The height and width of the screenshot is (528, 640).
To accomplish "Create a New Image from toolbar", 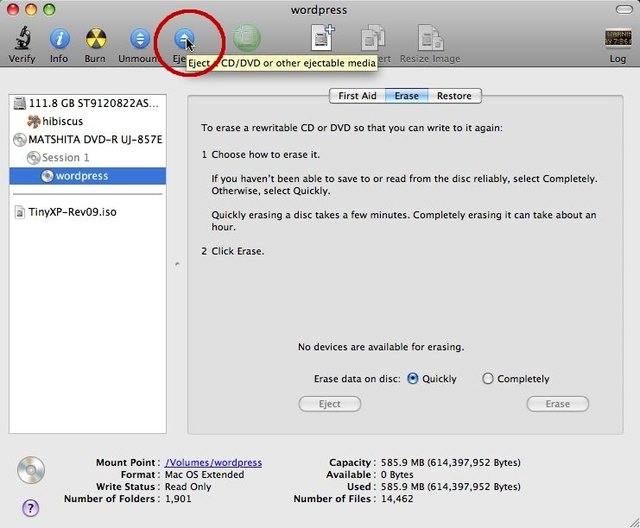I will tap(322, 38).
